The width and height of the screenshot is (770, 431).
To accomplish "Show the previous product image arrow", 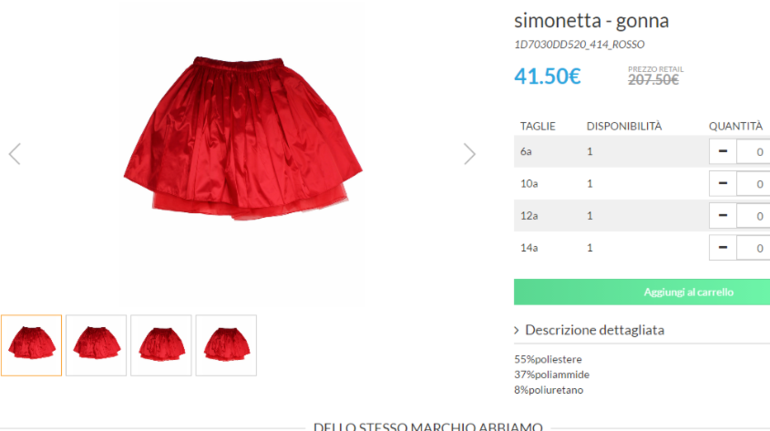I will 15,154.
